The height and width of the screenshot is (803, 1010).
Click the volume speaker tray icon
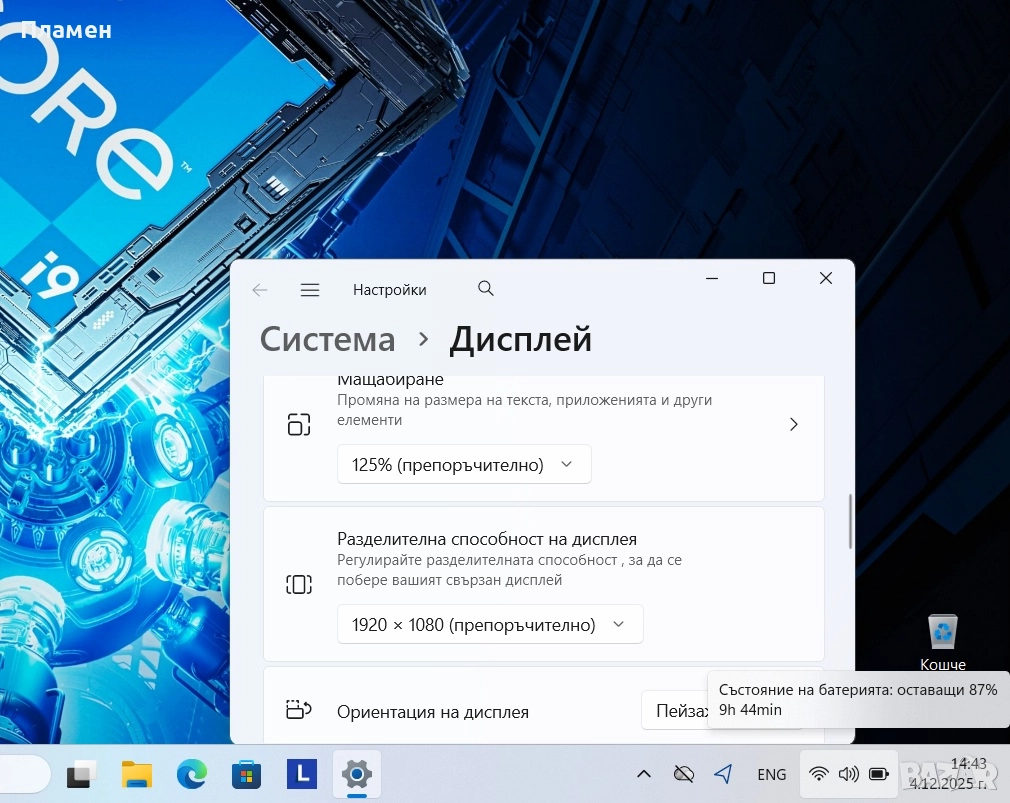(848, 774)
